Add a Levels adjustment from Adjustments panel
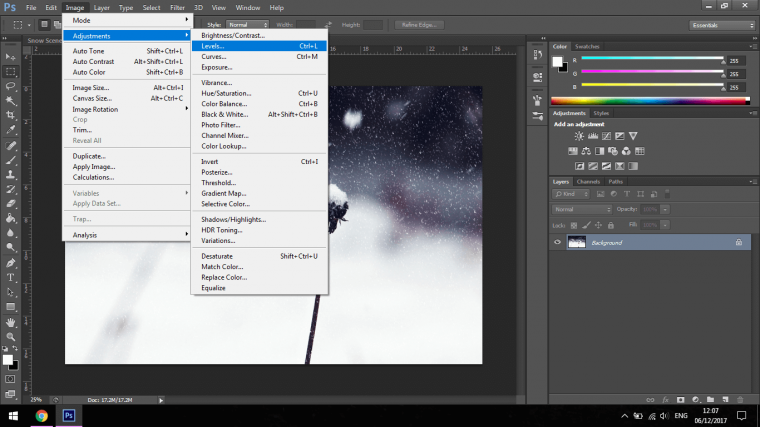 (x=592, y=136)
